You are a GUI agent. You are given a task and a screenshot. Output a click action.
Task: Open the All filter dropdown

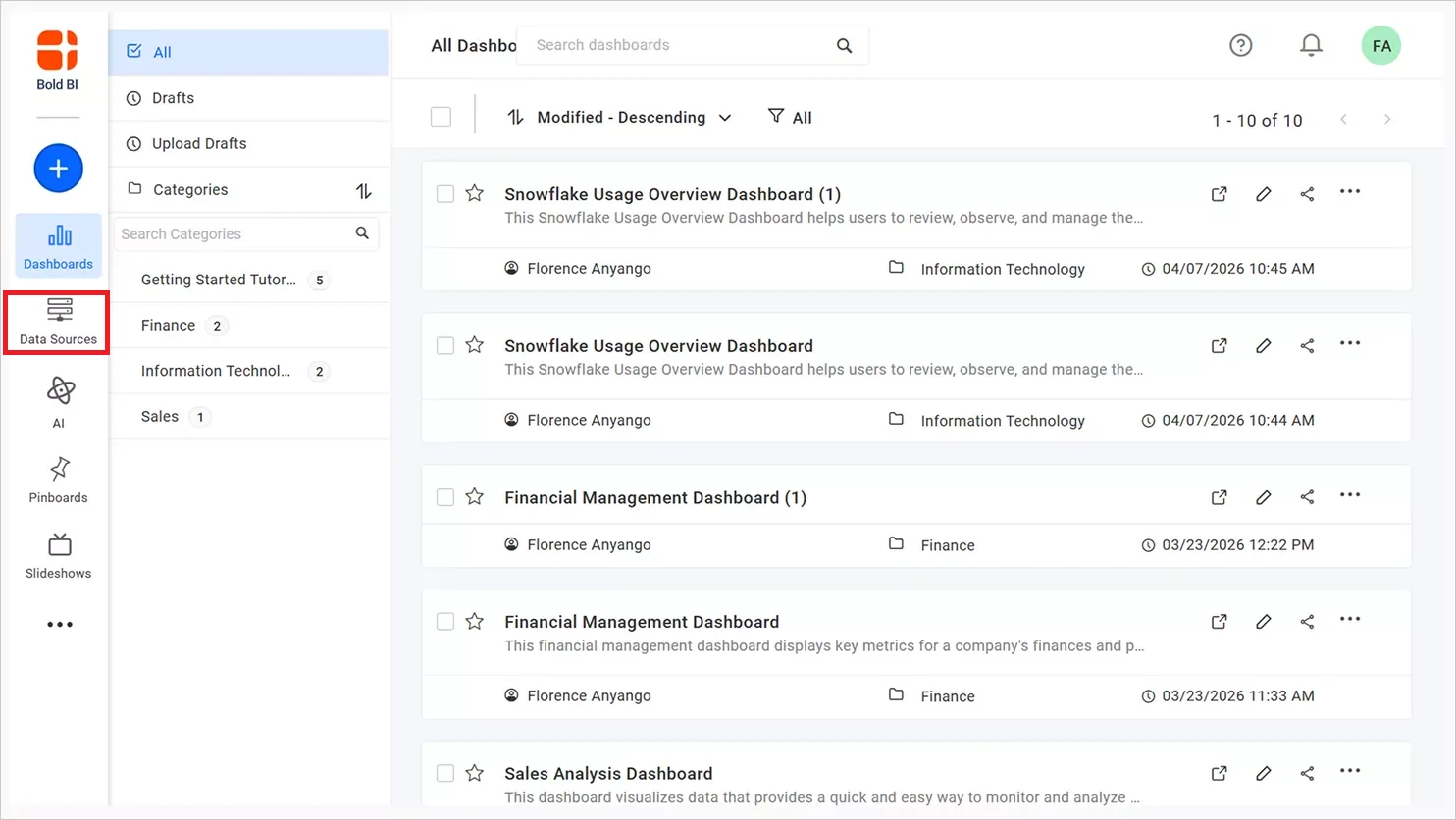[x=790, y=117]
